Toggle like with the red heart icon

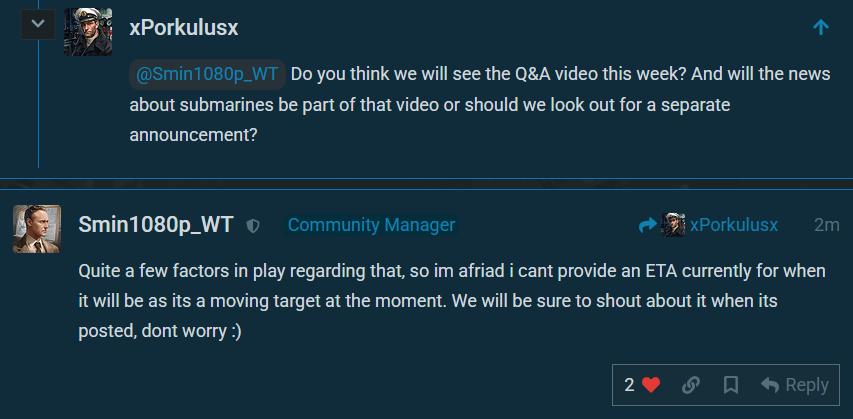pyautogui.click(x=651, y=385)
